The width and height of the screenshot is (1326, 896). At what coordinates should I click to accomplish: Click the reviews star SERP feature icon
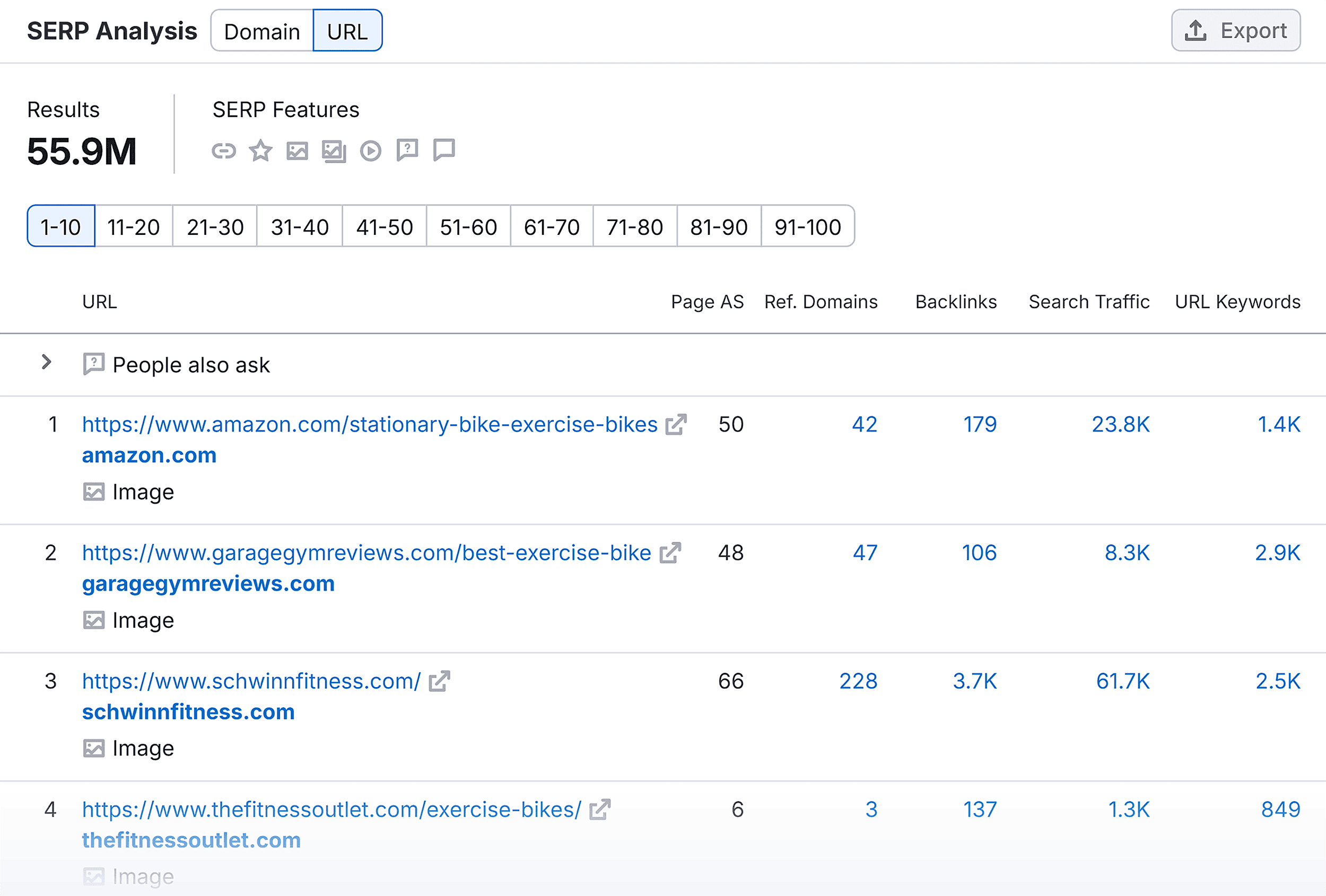pyautogui.click(x=261, y=151)
